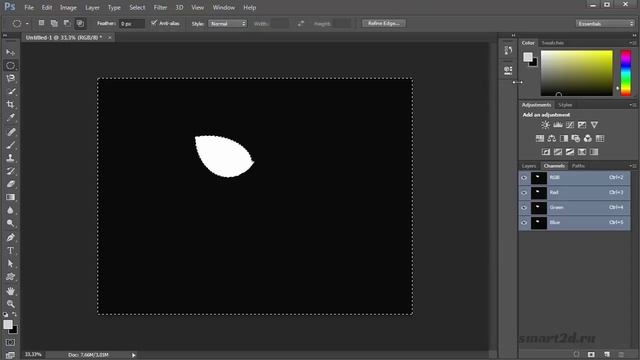The height and width of the screenshot is (360, 640).
Task: Select the Gradient tool
Action: click(11, 197)
